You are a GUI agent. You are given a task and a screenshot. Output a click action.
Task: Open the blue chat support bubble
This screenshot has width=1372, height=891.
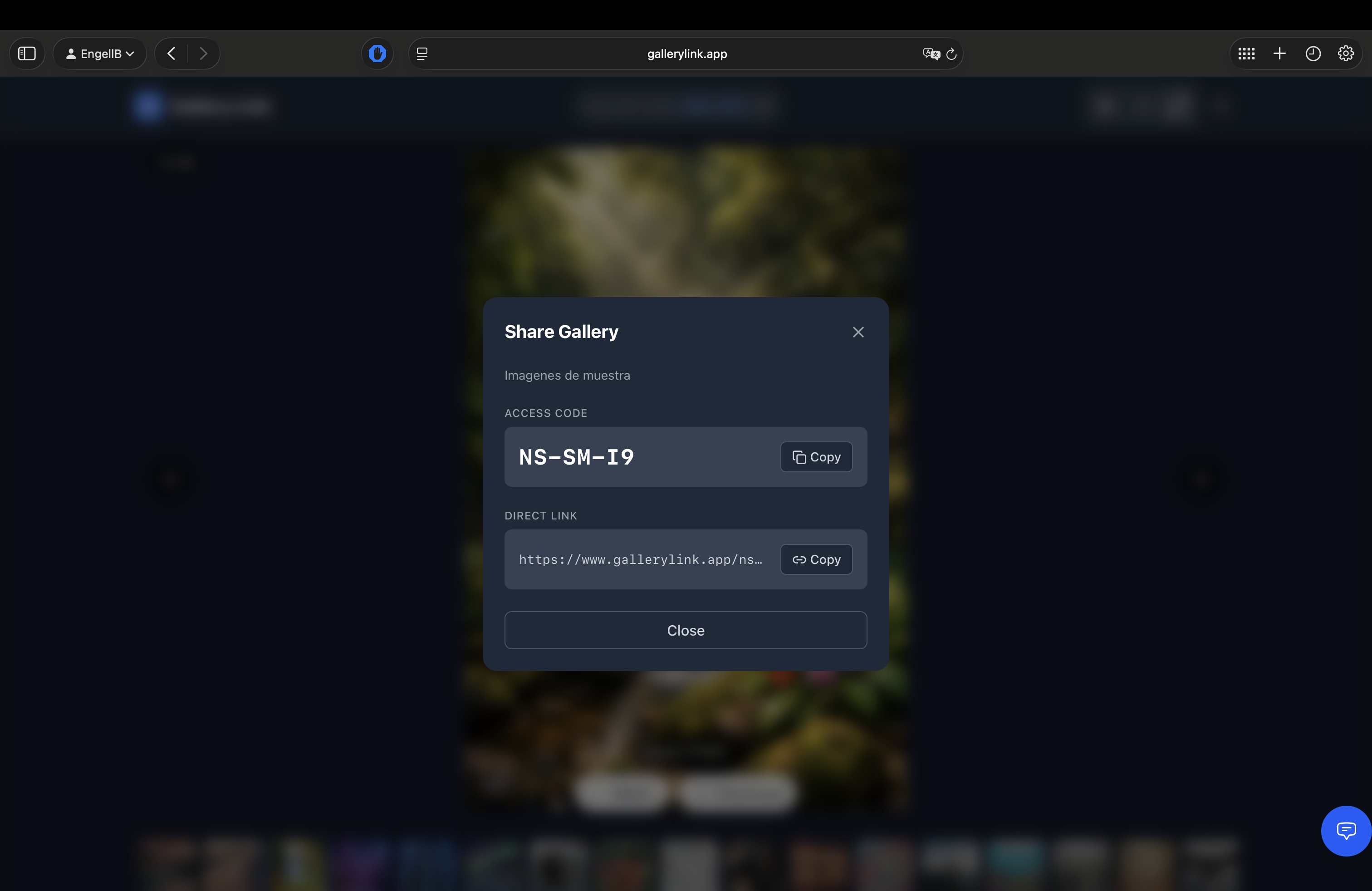(x=1346, y=831)
